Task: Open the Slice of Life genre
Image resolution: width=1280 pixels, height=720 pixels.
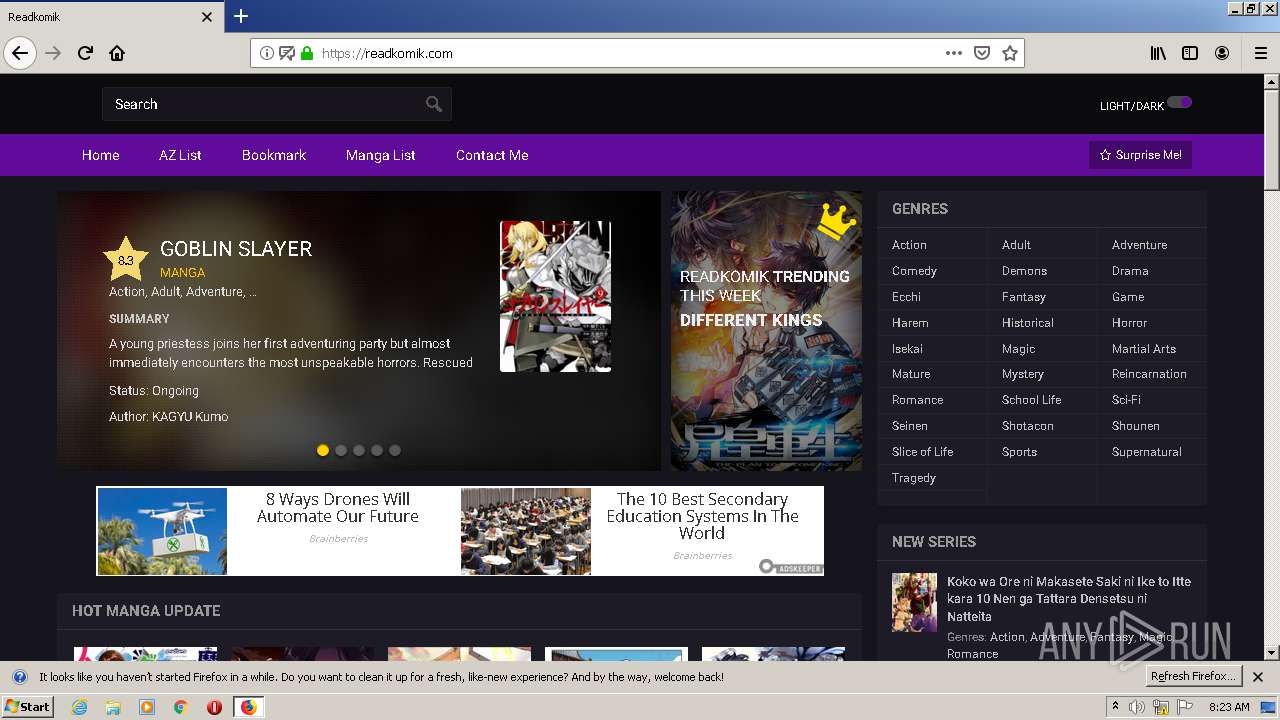Action: click(x=922, y=452)
